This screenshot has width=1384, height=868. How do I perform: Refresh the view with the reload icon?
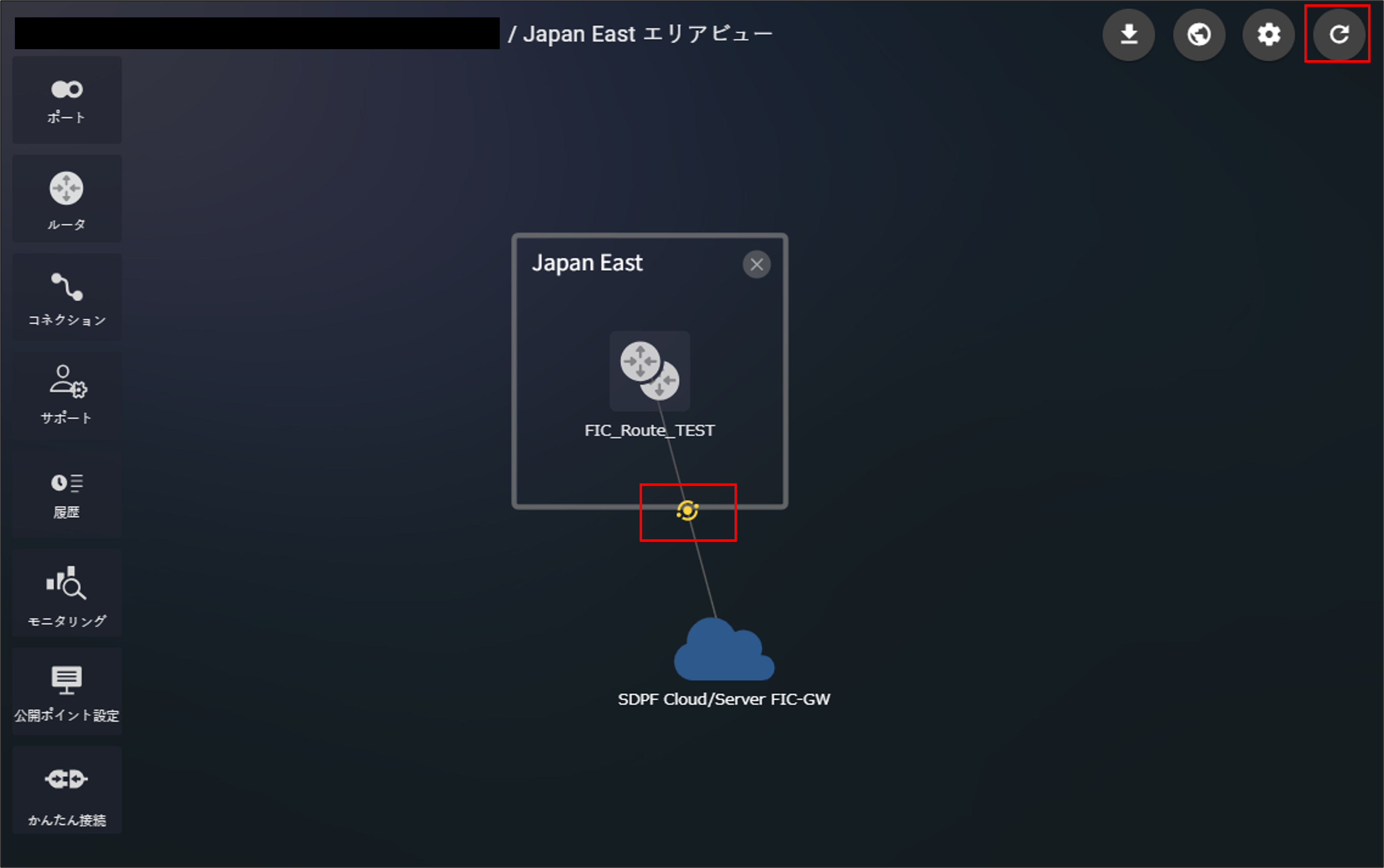1339,34
